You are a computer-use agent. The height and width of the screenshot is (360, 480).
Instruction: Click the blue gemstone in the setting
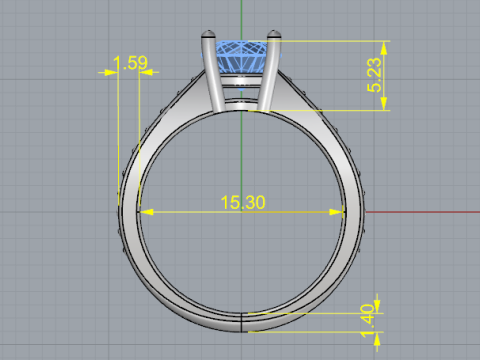click(242, 56)
